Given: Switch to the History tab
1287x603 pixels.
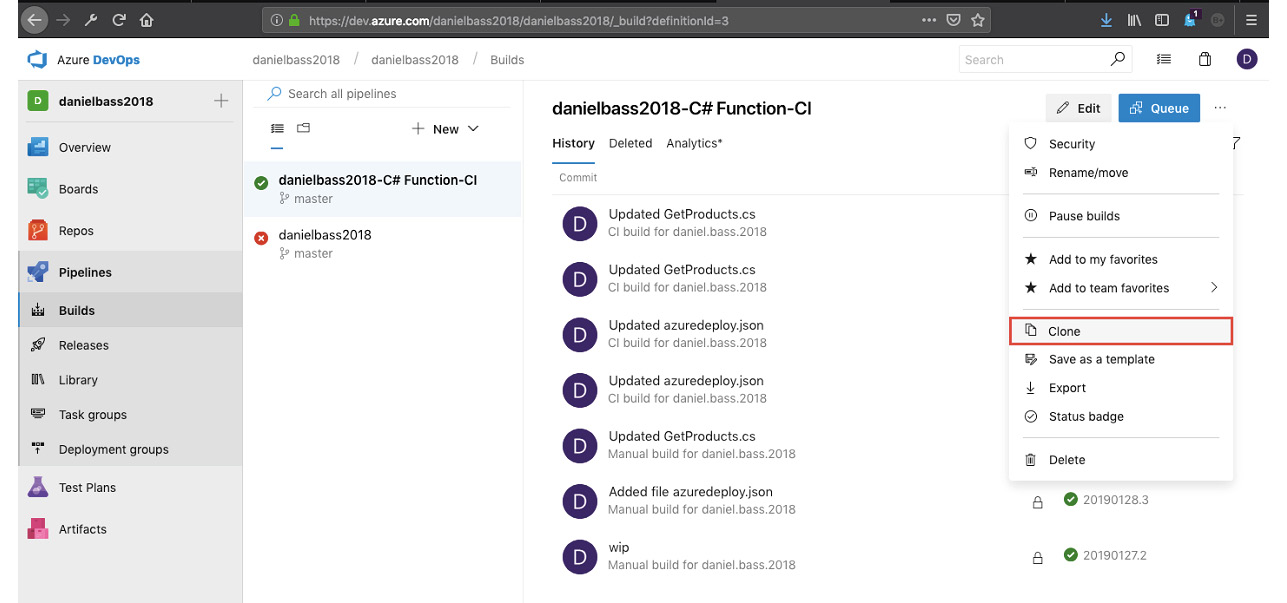Looking at the screenshot, I should pyautogui.click(x=573, y=144).
